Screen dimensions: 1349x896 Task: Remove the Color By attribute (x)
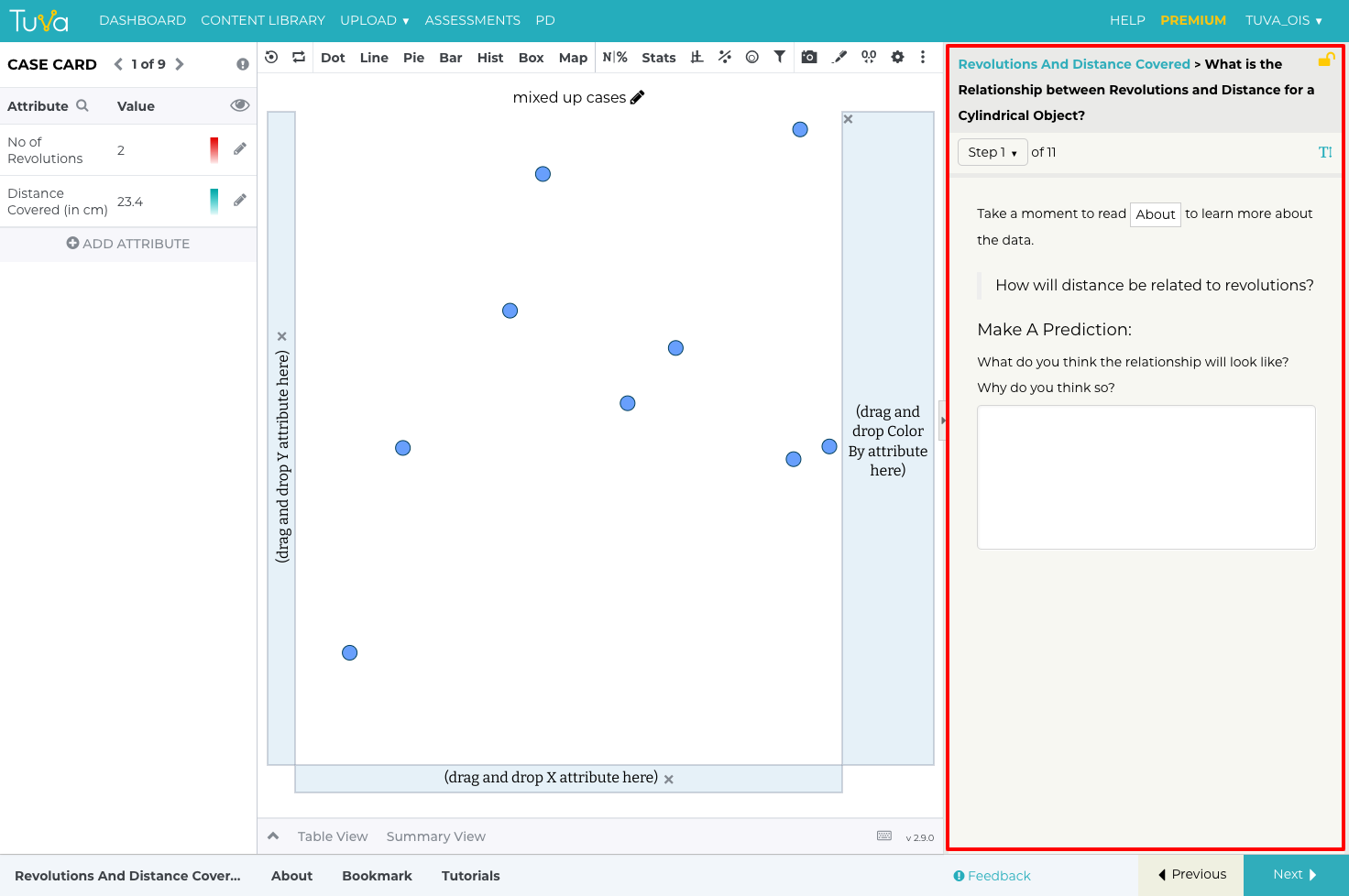coord(849,119)
